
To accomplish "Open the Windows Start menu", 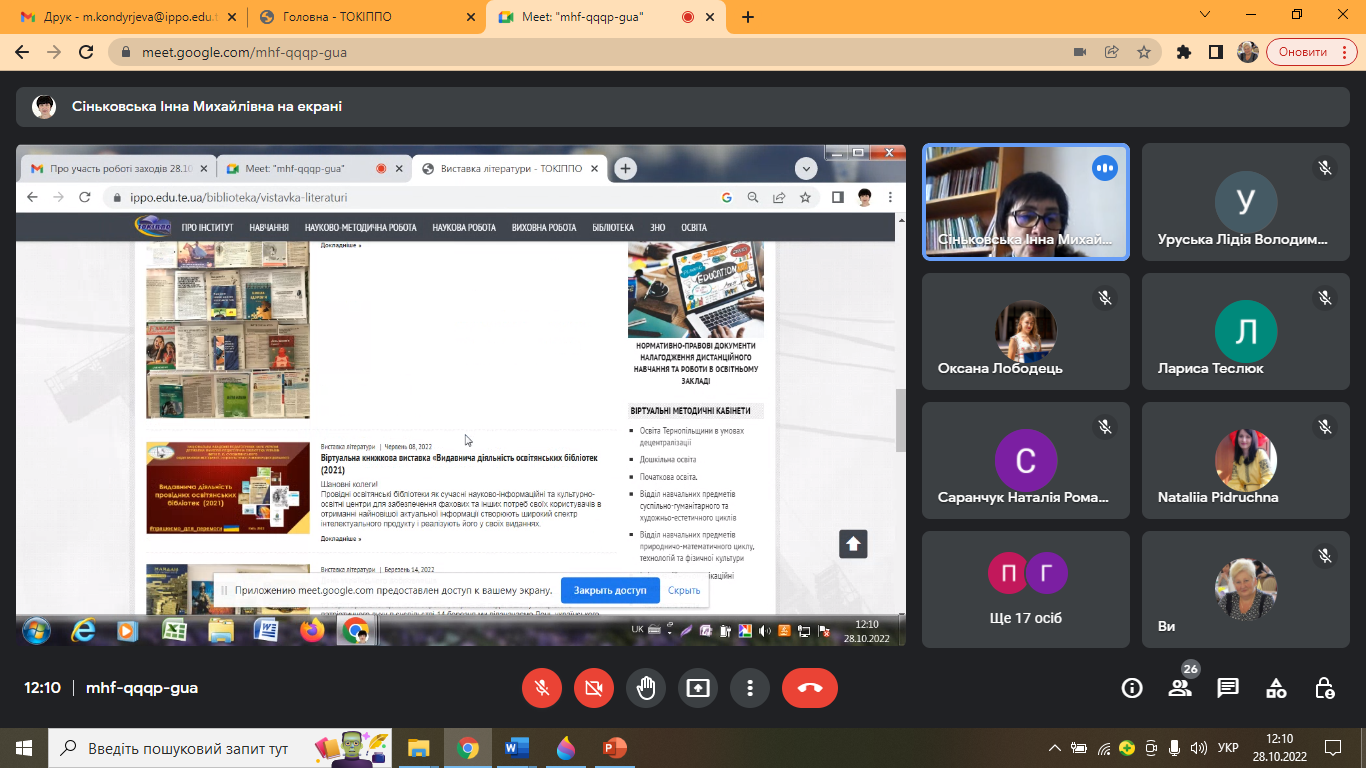I will pos(23,748).
